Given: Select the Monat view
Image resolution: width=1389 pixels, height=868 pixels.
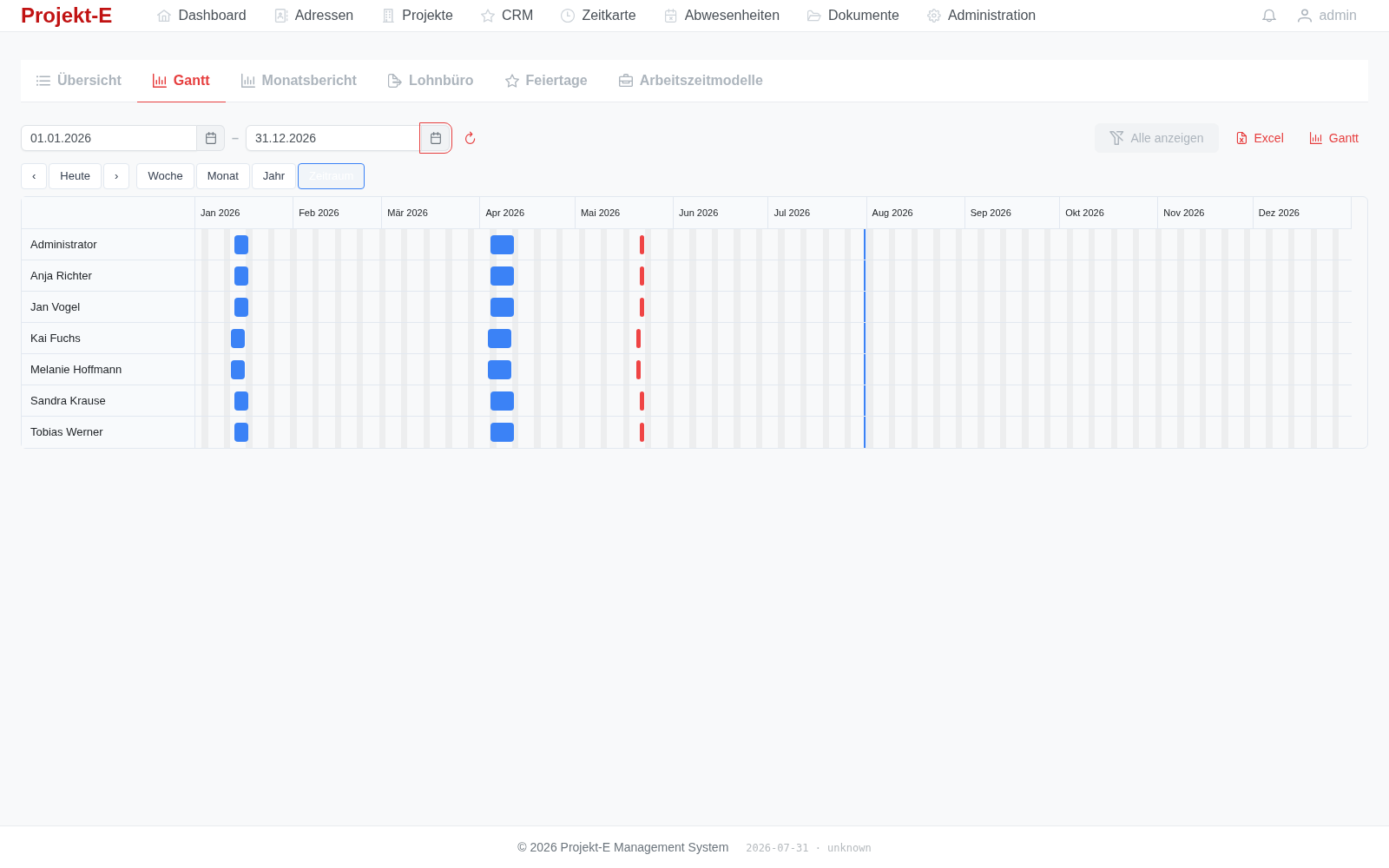Looking at the screenshot, I should 223,176.
